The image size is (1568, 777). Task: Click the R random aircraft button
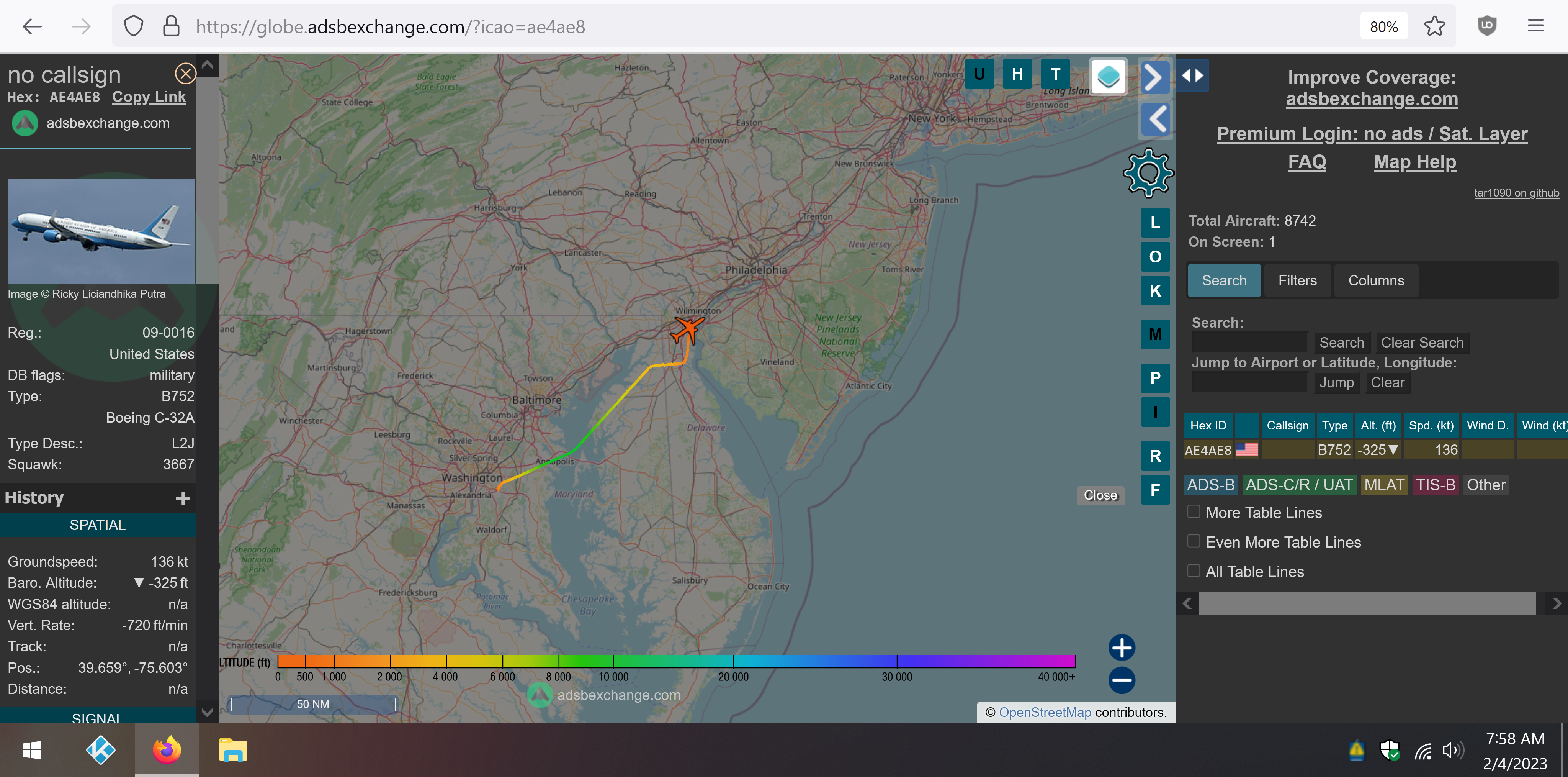pyautogui.click(x=1155, y=456)
